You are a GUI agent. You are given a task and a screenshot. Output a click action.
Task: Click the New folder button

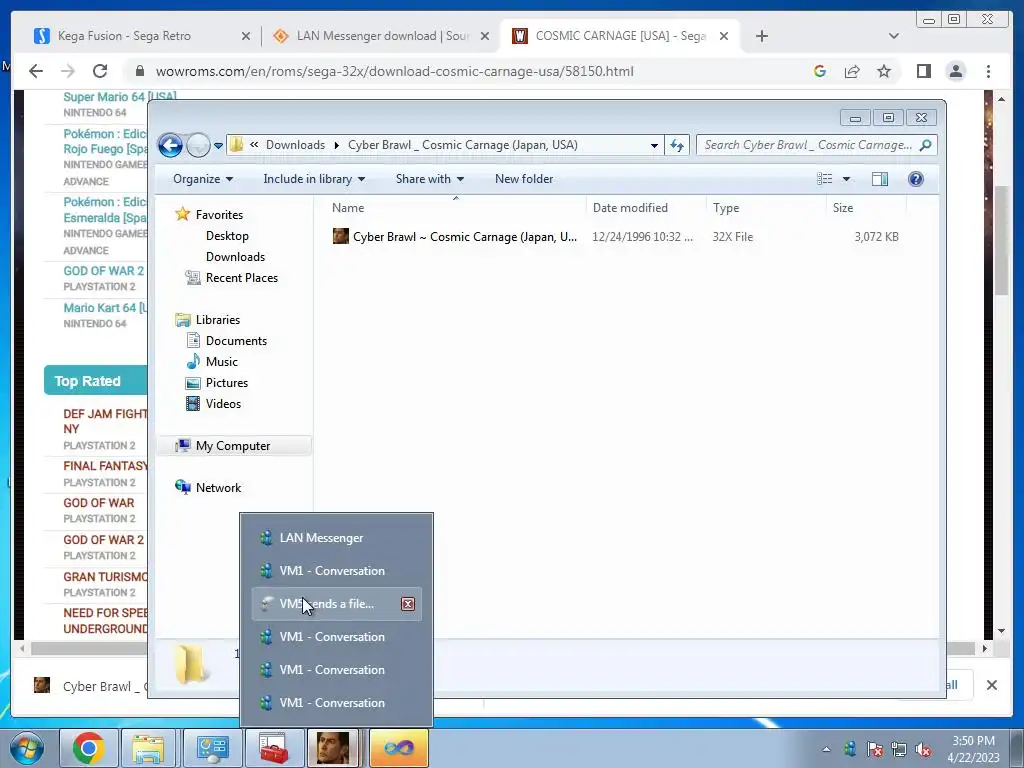coord(524,179)
